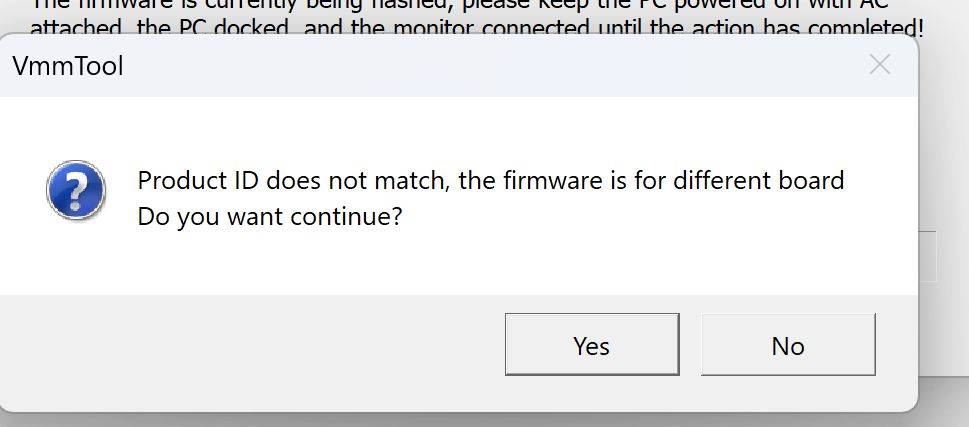The width and height of the screenshot is (969, 427).
Task: Click the VmmTool title text
Action: [x=68, y=67]
